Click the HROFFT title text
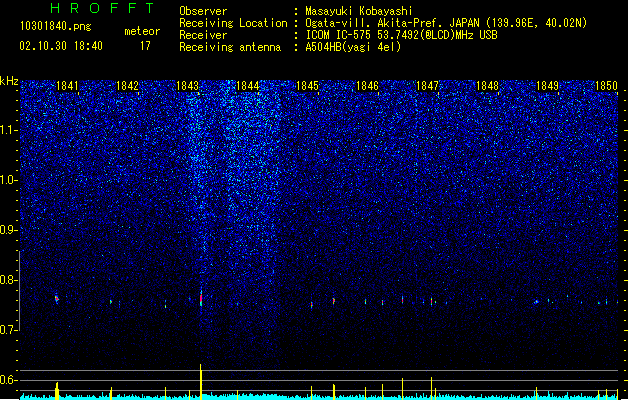629x400 pixels. click(103, 8)
